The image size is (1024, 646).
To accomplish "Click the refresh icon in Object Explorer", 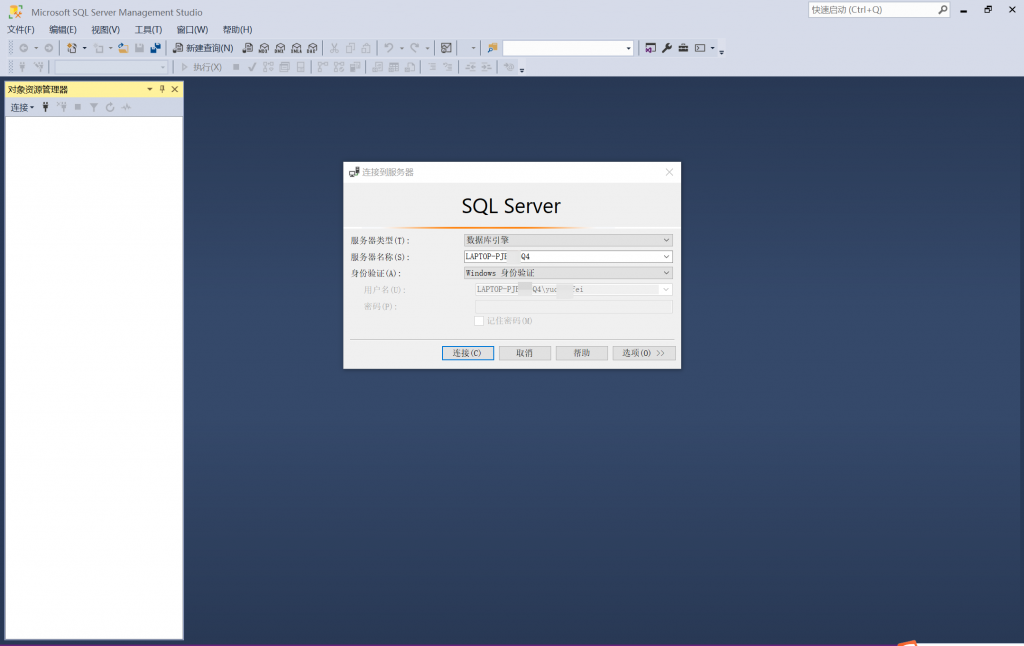I will coord(110,107).
